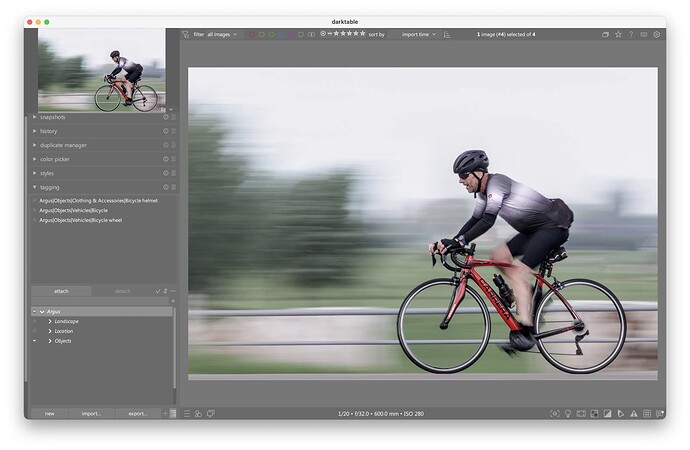
Task: Click reset icon on duplicate manager row
Action: [166, 145]
